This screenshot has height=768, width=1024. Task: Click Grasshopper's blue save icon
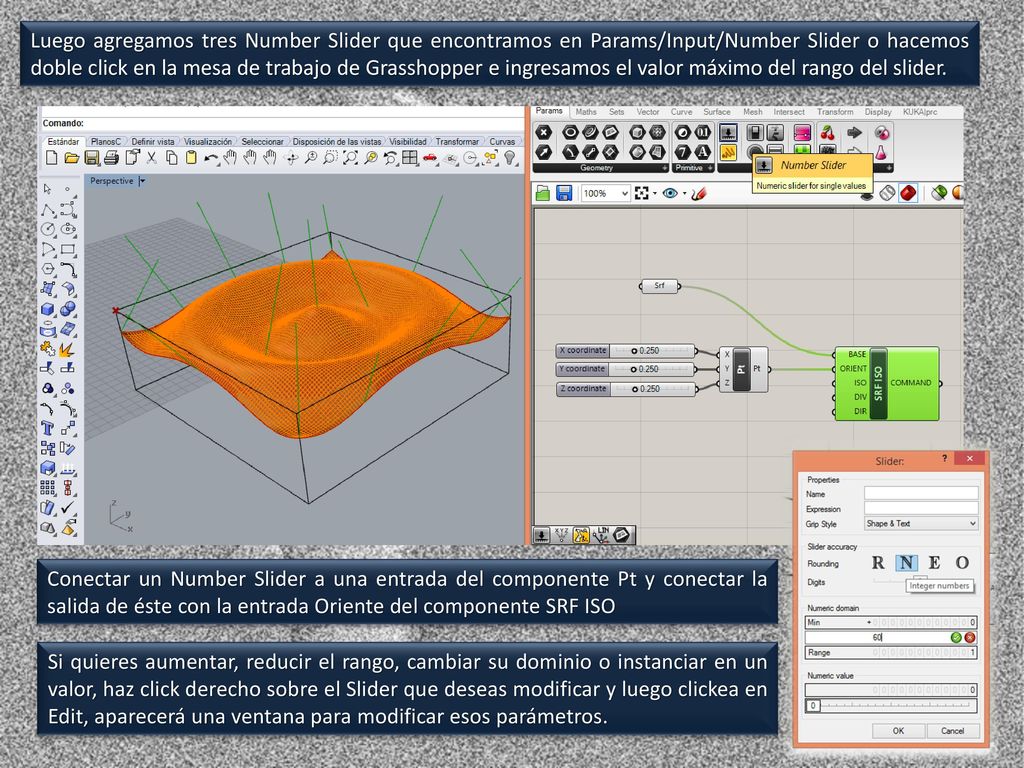tap(564, 193)
